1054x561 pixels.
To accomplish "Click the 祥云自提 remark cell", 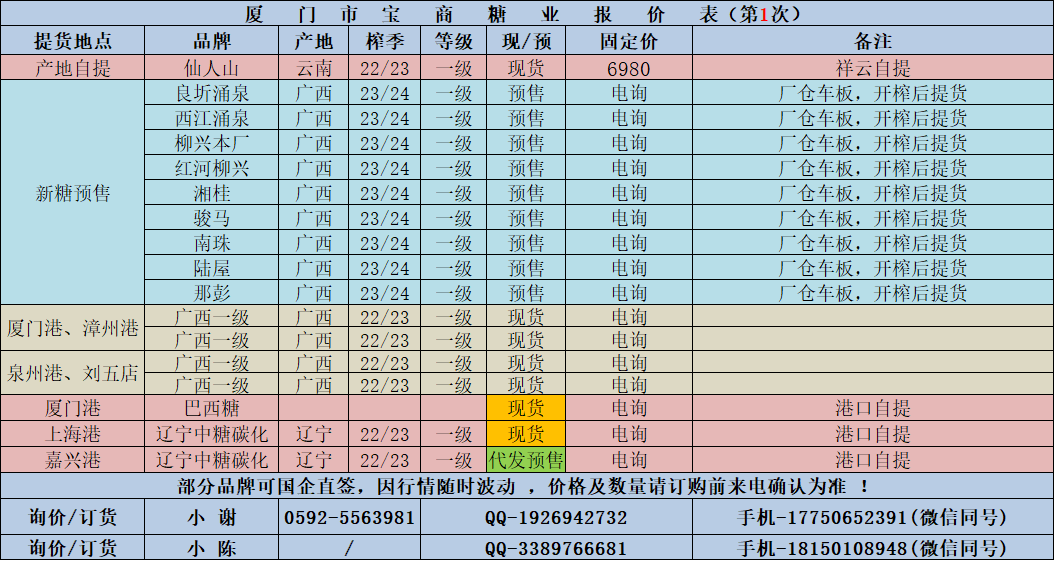I will click(x=872, y=68).
